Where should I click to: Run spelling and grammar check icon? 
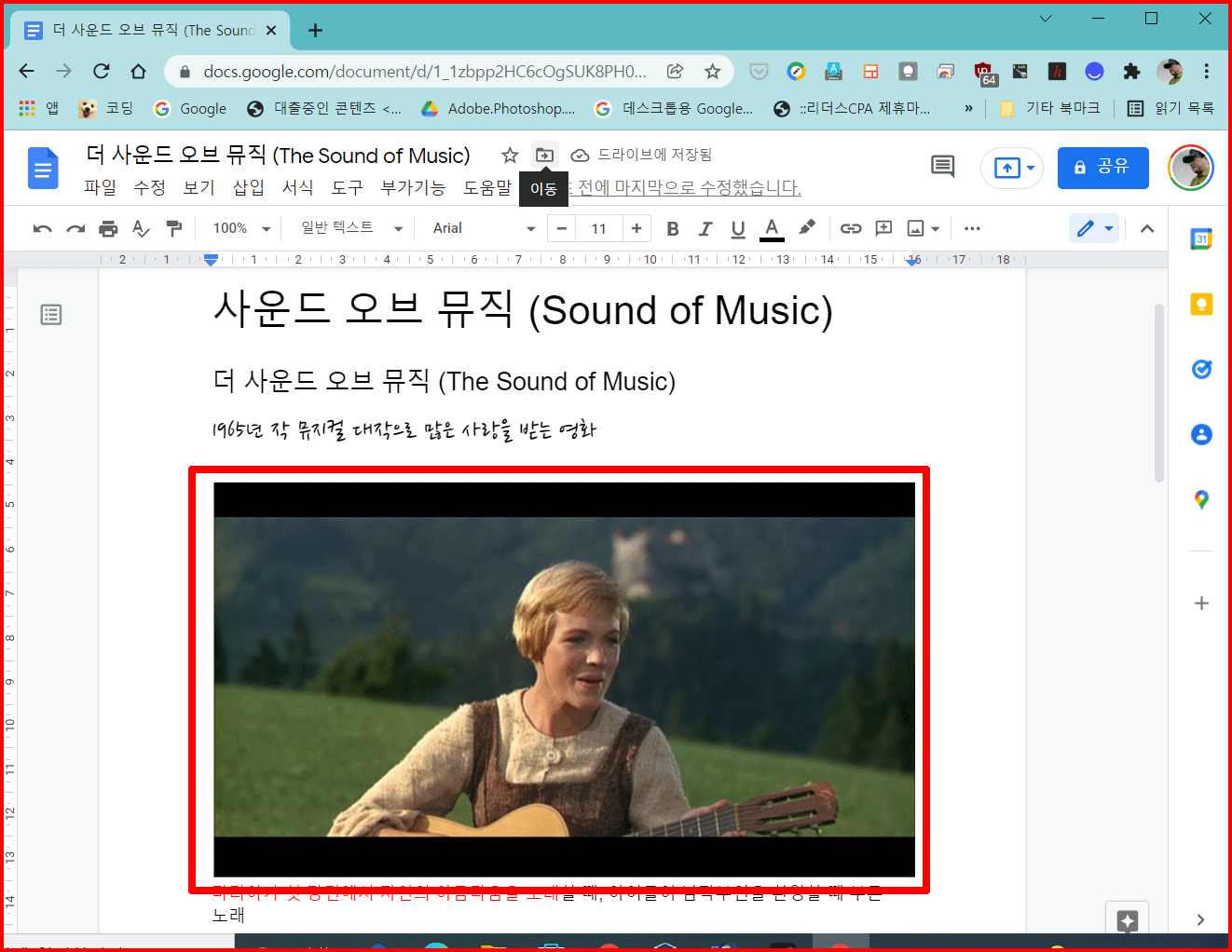click(x=141, y=228)
